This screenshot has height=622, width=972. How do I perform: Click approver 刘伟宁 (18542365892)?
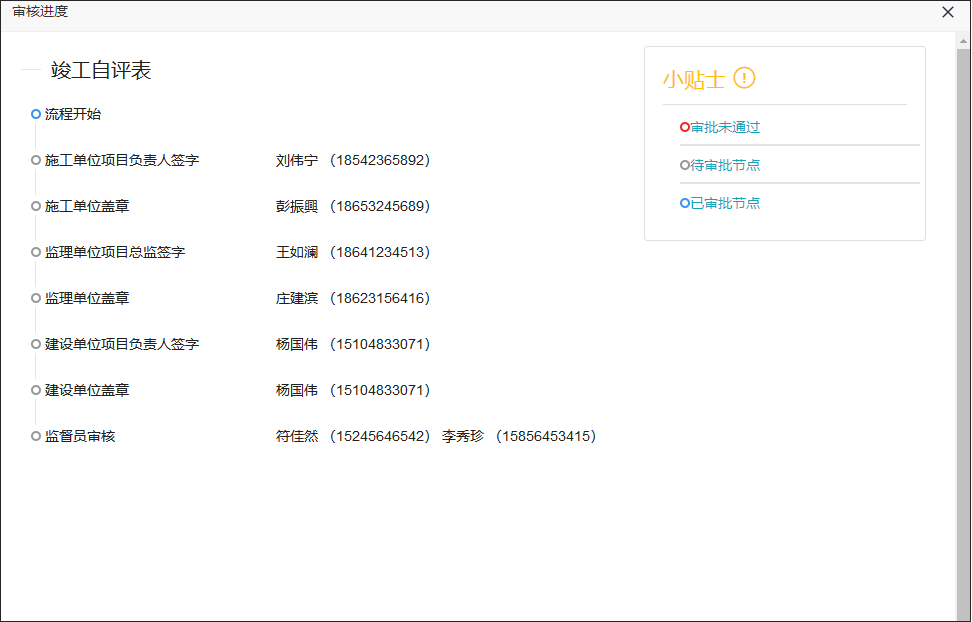353,160
